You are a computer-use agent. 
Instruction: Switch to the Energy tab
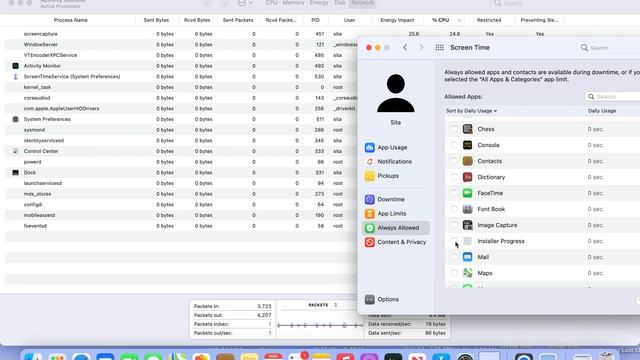point(319,3)
